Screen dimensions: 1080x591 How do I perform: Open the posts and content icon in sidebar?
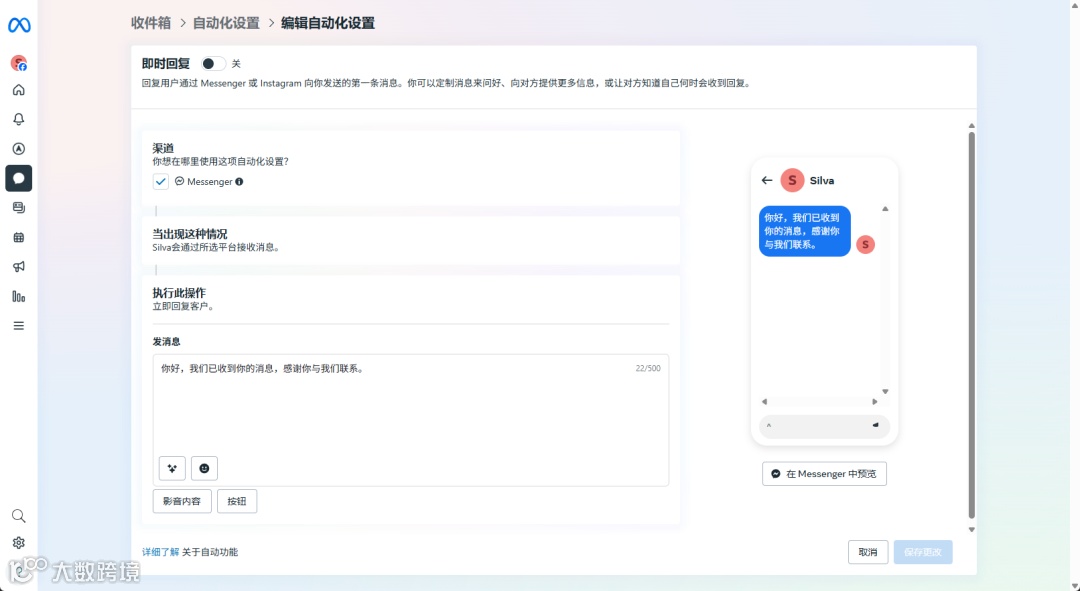[19, 207]
